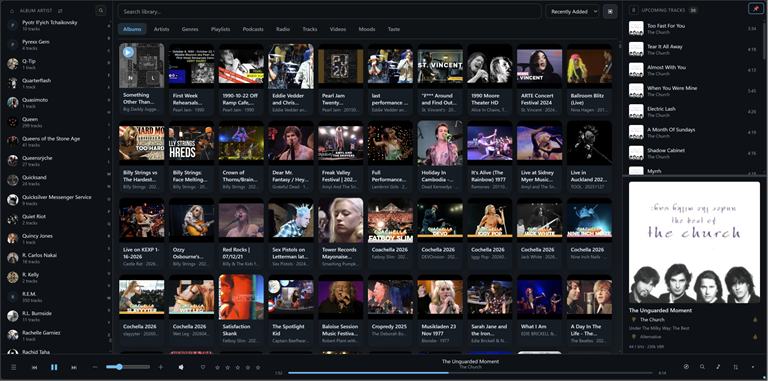Image resolution: width=768 pixels, height=381 pixels.
Task: Select upcoming track Almost With You
Action: tap(693, 70)
